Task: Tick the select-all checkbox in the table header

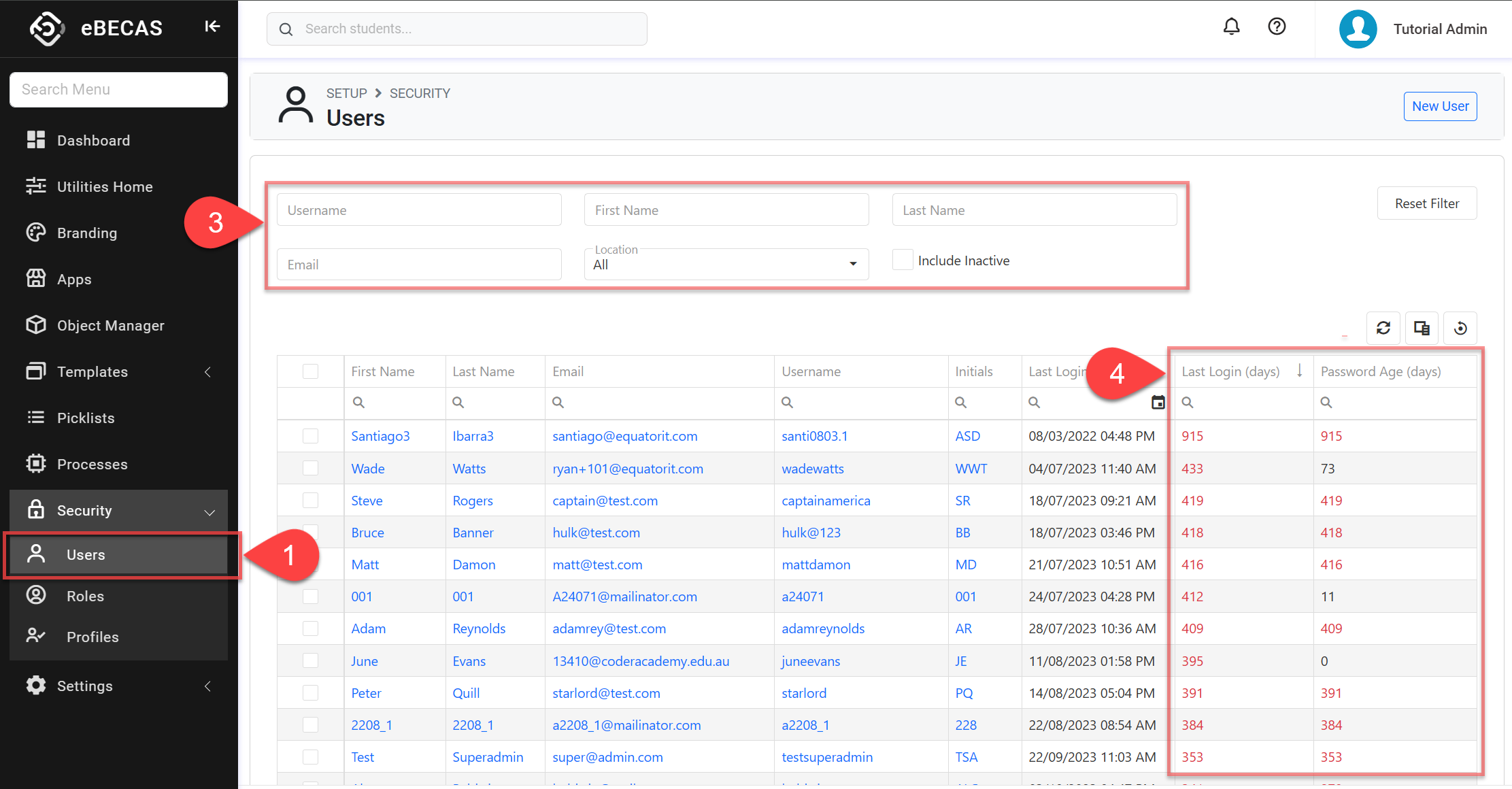Action: click(x=310, y=371)
